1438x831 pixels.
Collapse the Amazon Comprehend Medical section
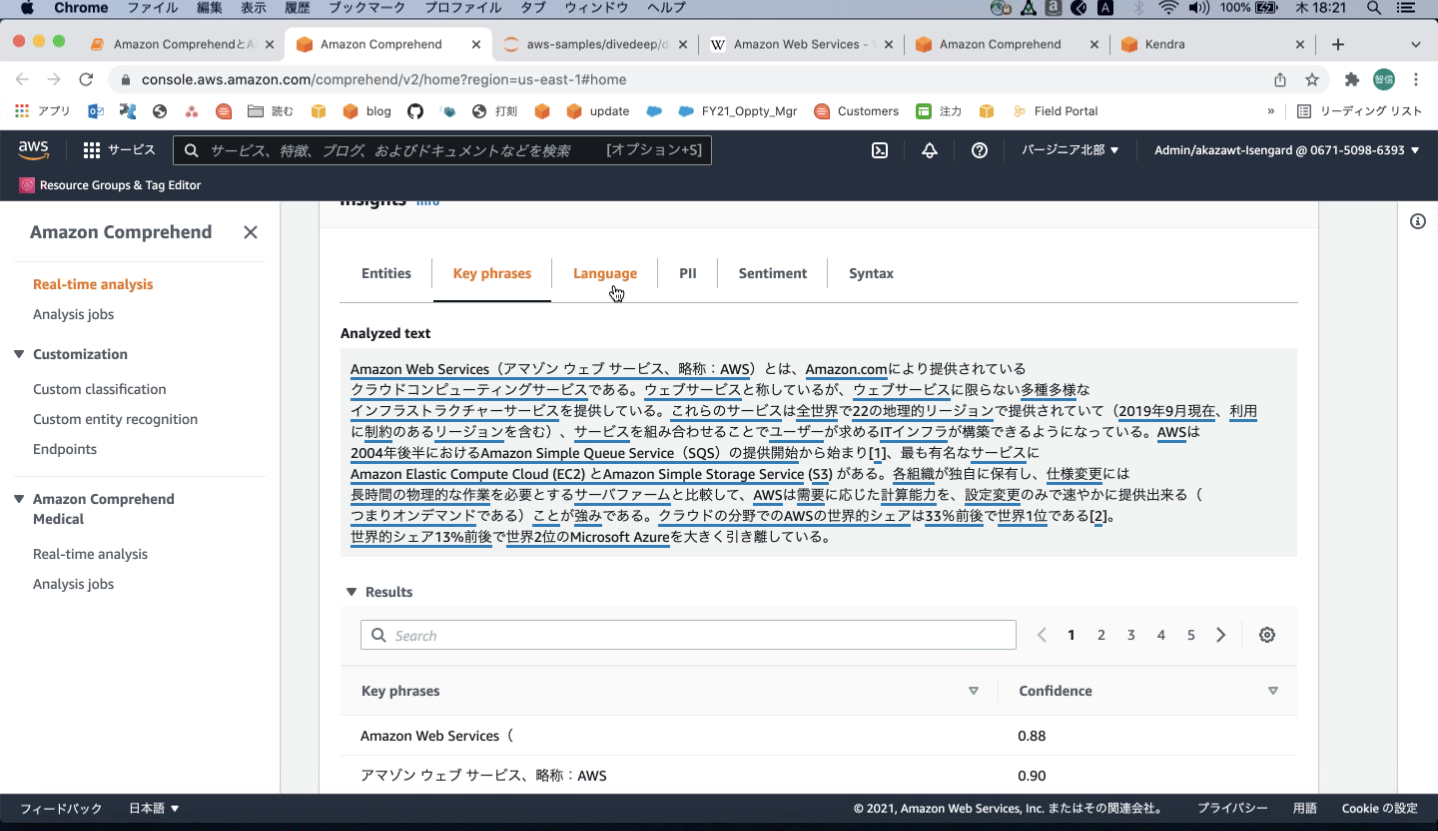click(x=19, y=499)
